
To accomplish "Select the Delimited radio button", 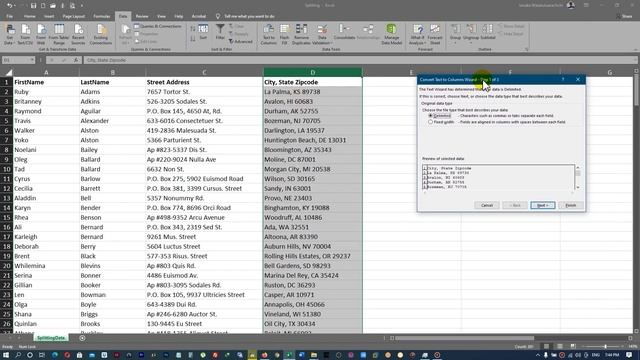I will tap(430, 116).
